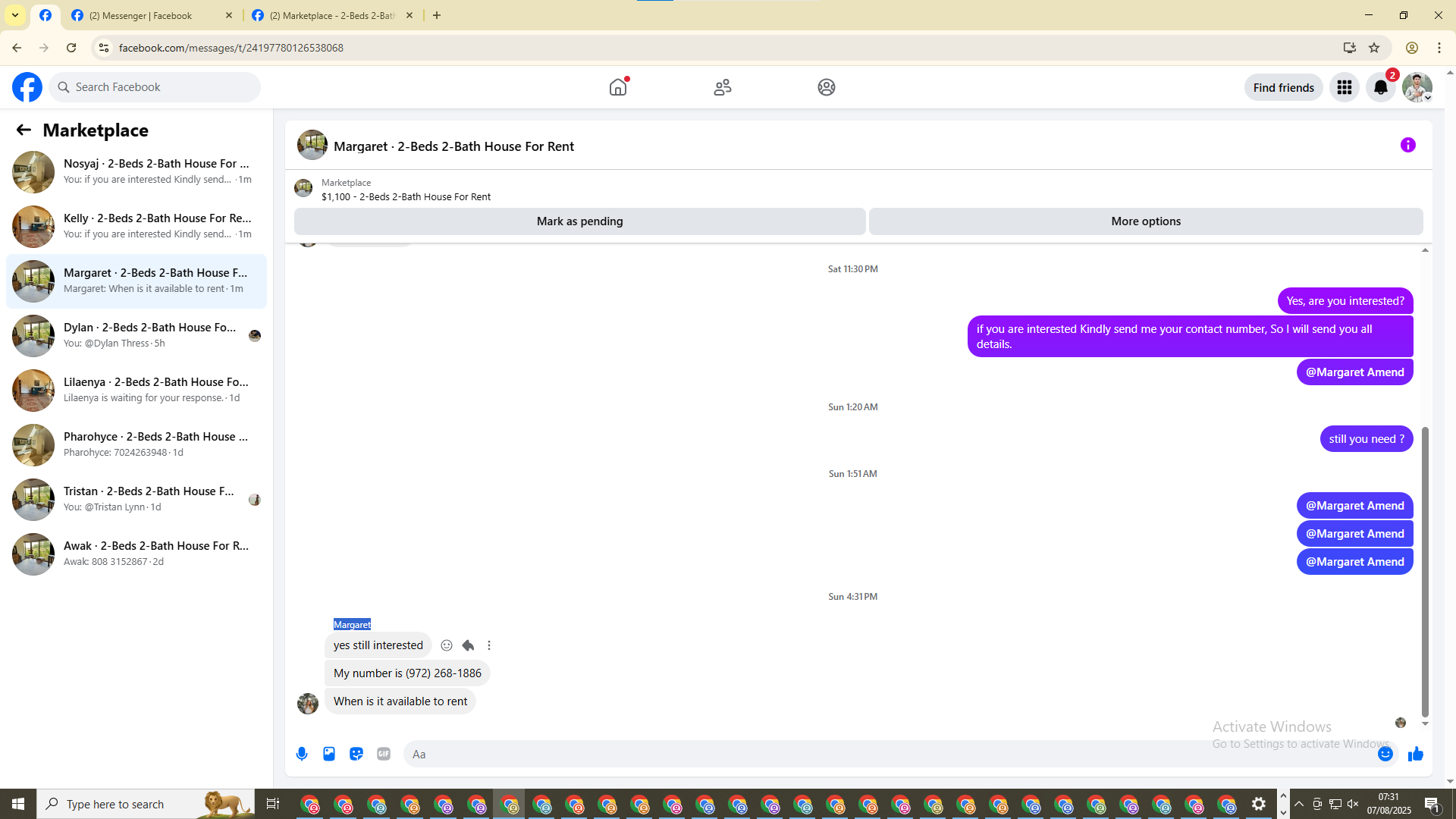1456x819 pixels.
Task: Open the GIF picker icon
Action: [x=384, y=754]
